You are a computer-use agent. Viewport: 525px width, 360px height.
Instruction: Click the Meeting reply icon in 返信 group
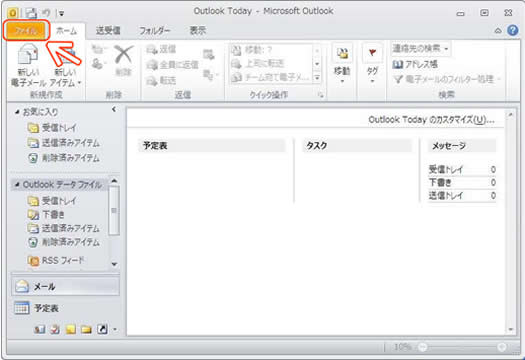(x=209, y=54)
